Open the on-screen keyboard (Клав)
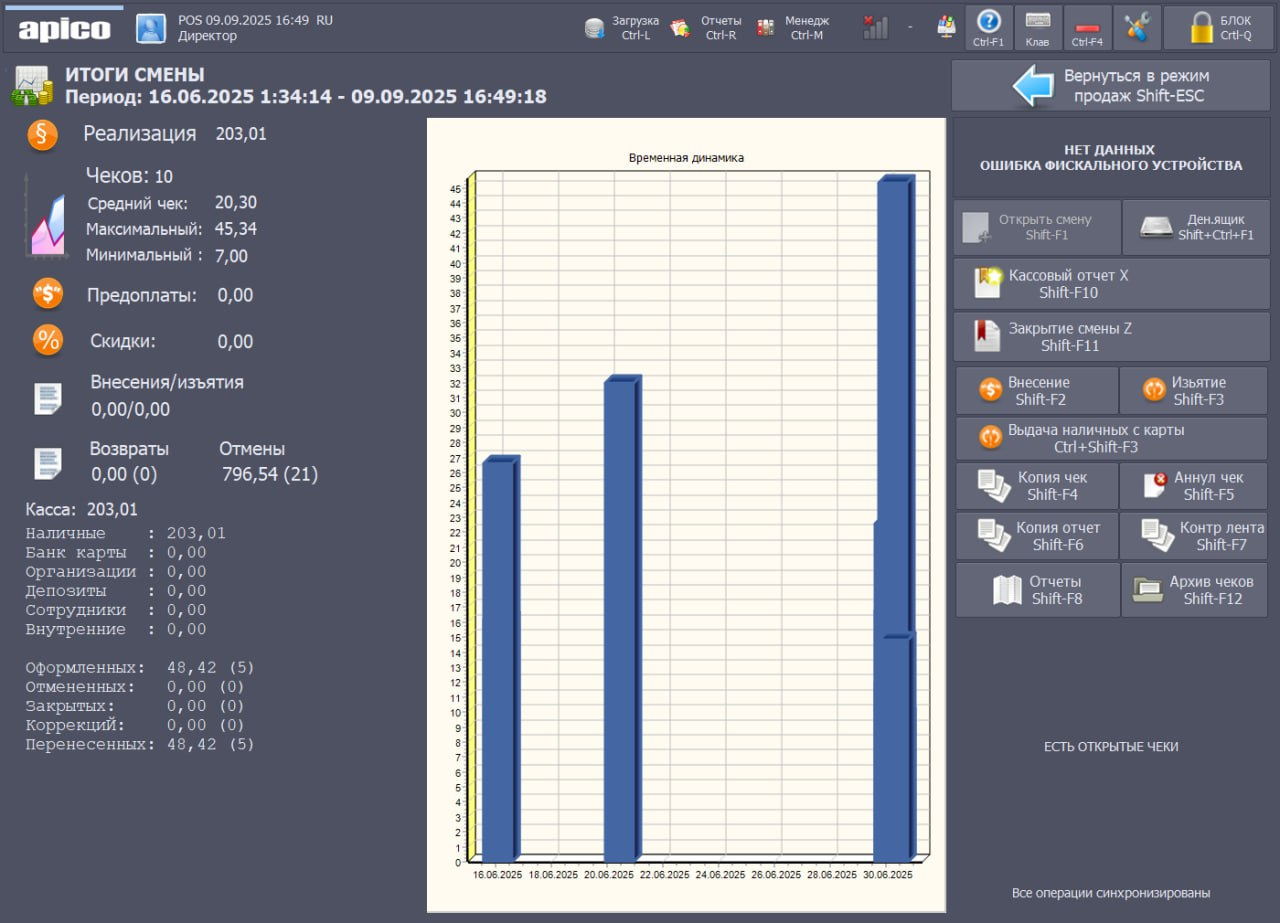This screenshot has width=1280, height=923. [1038, 28]
